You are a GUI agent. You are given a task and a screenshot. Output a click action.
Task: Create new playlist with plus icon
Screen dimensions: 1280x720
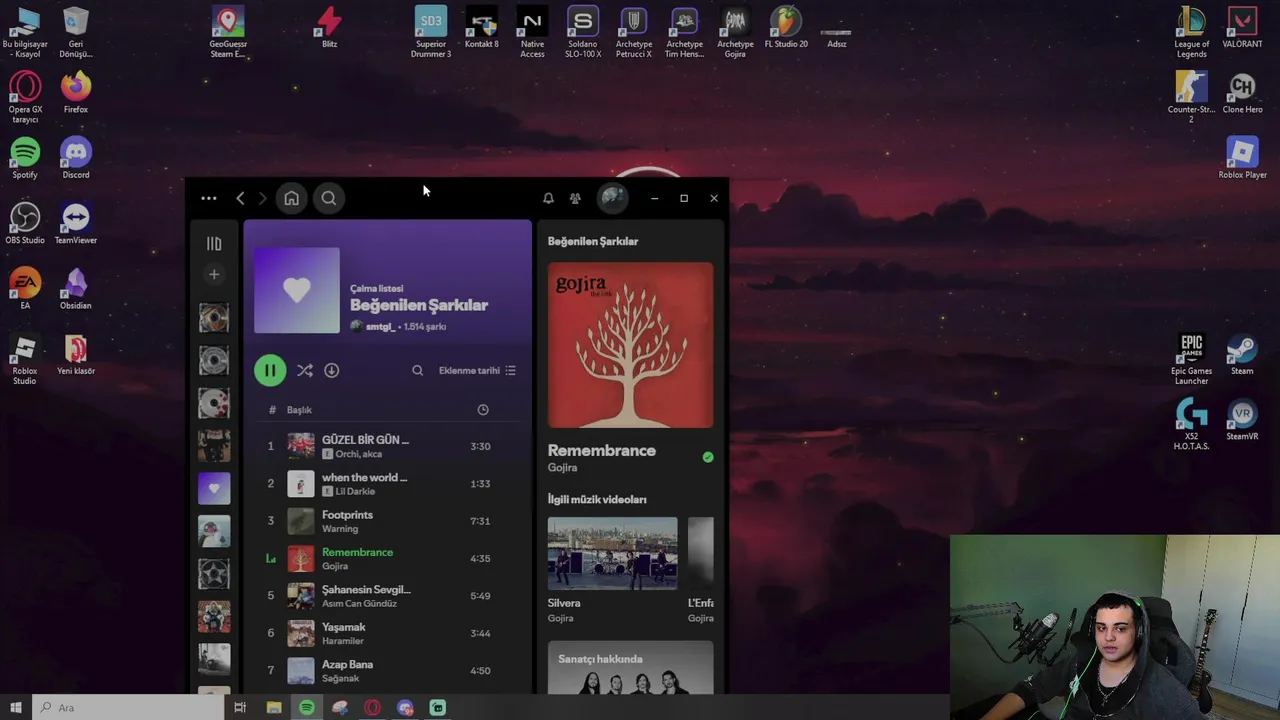[214, 274]
